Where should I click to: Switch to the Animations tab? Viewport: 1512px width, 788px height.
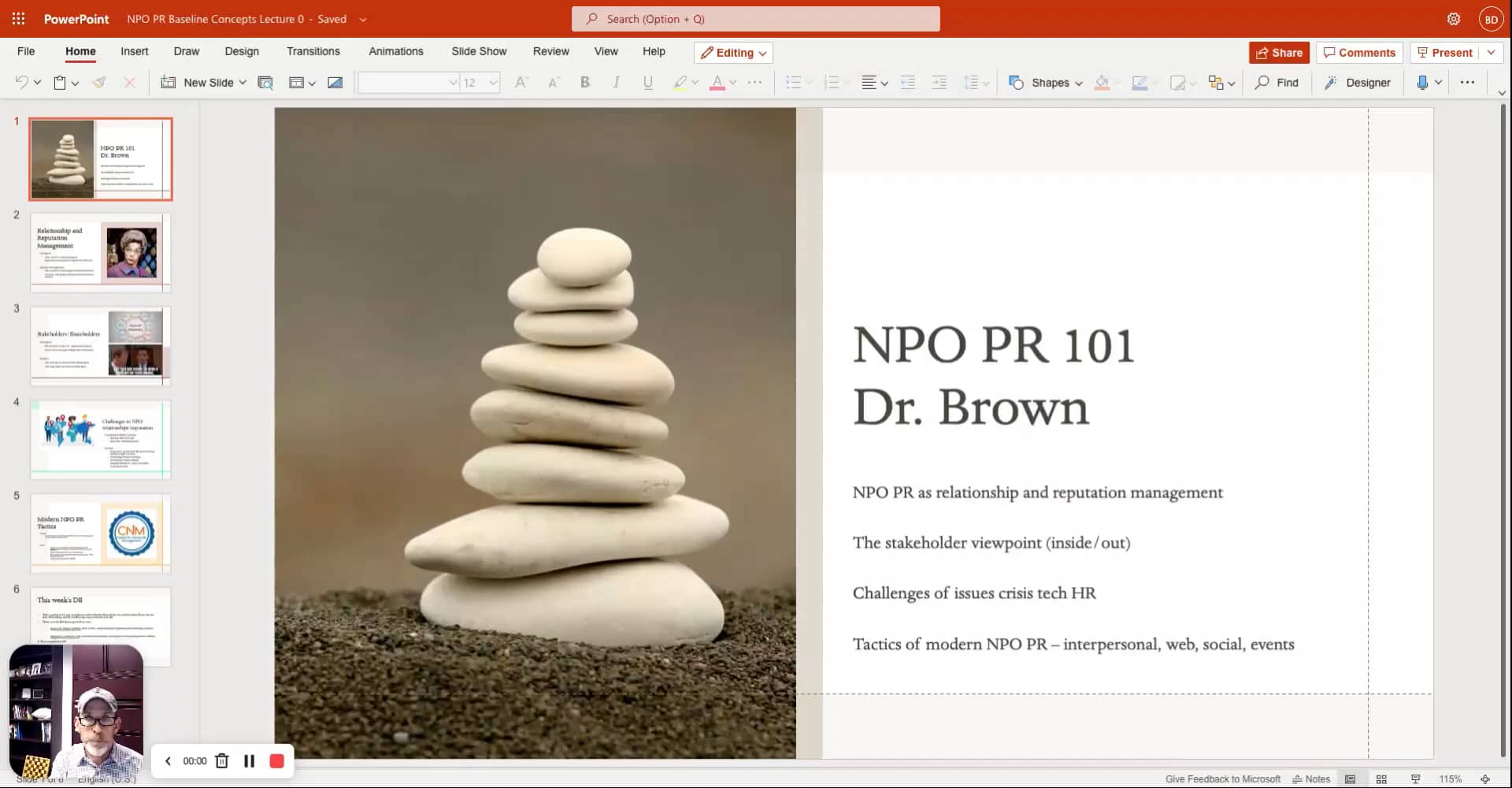pos(396,51)
